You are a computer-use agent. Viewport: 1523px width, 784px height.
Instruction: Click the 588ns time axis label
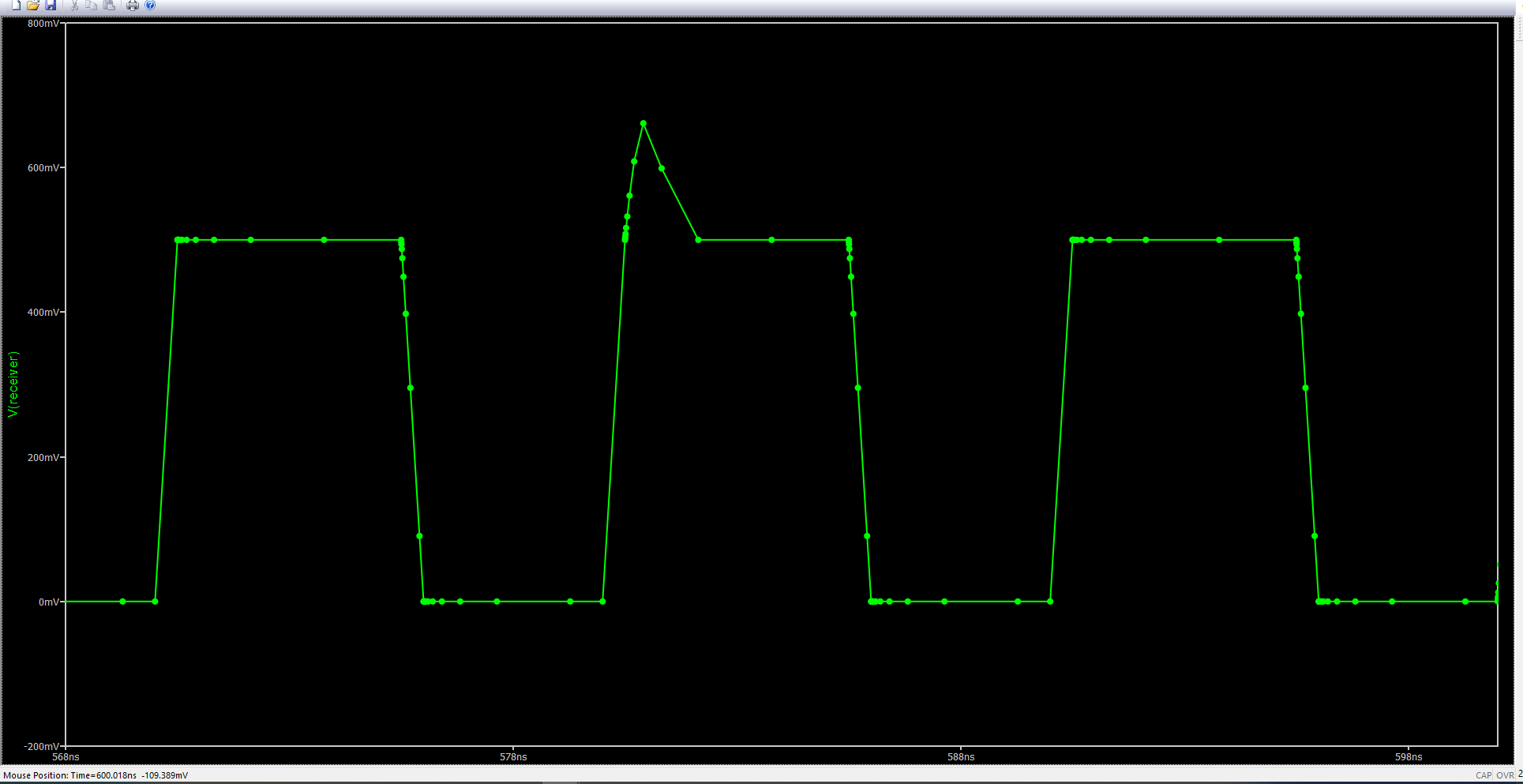coord(961,757)
